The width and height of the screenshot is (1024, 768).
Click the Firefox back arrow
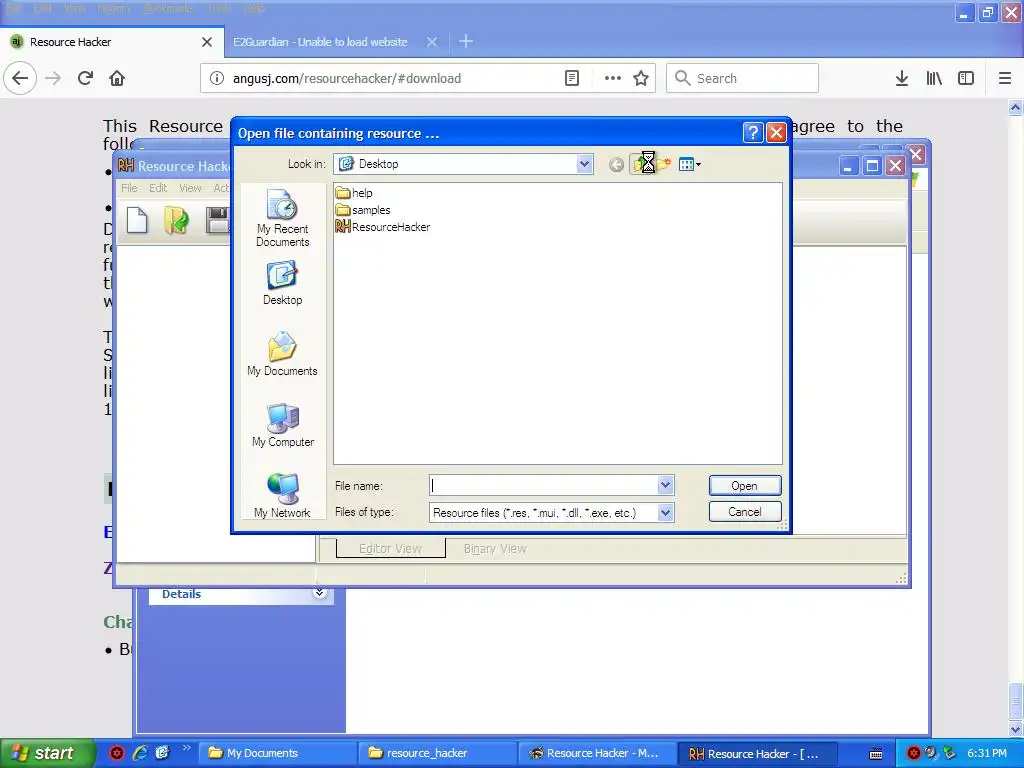point(20,78)
